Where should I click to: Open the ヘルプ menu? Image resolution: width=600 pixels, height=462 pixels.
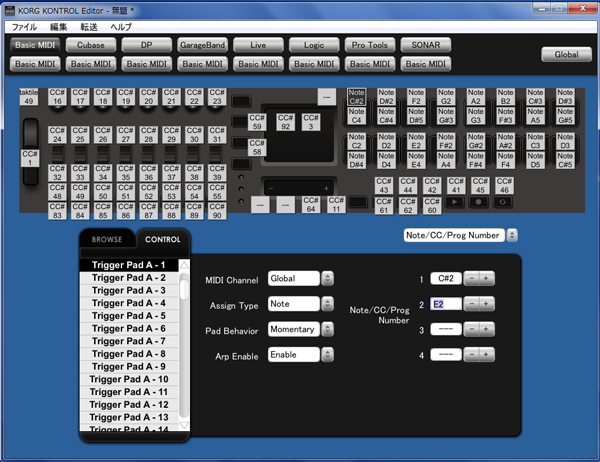[121, 27]
